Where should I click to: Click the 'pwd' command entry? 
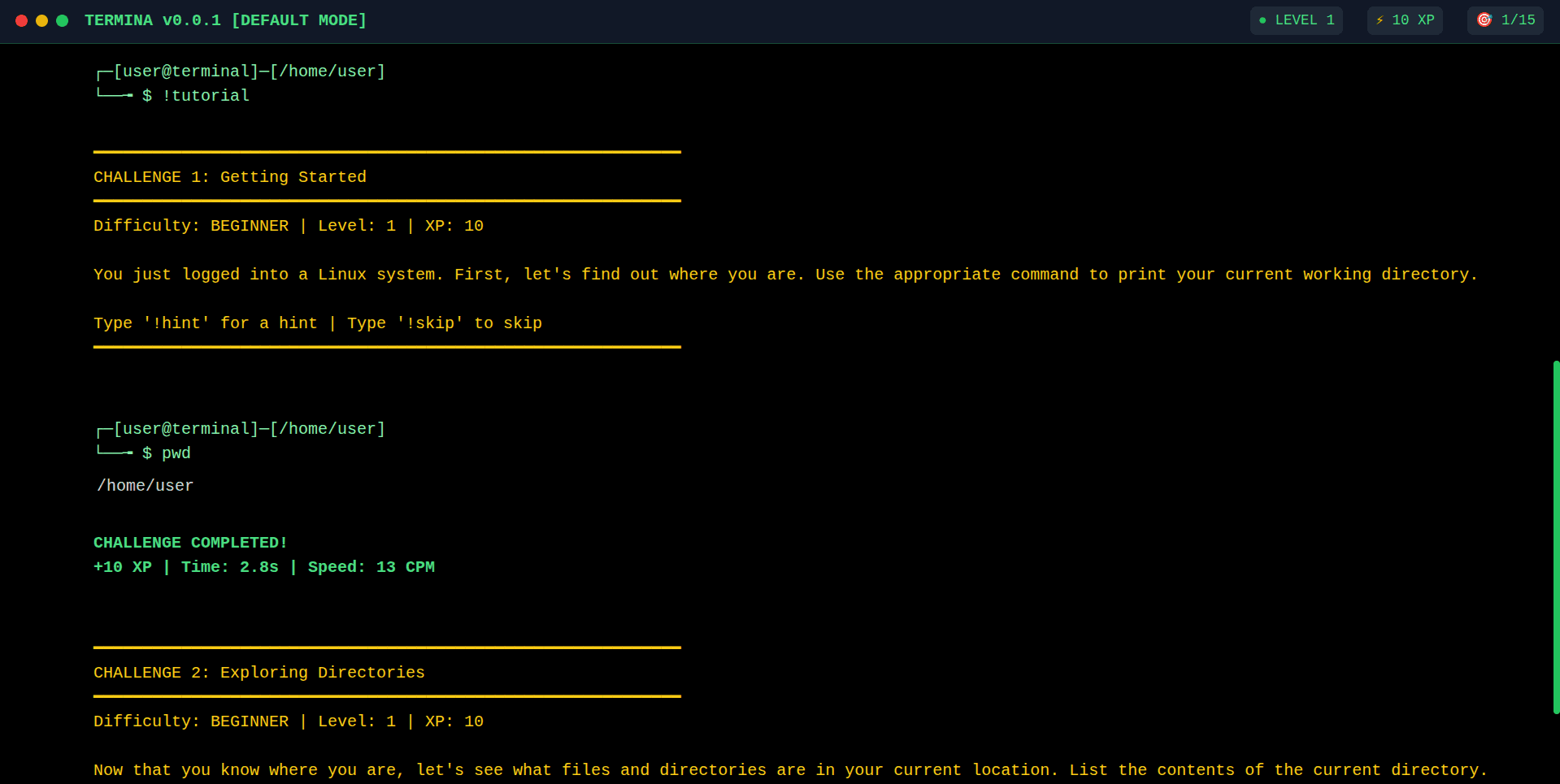click(176, 453)
